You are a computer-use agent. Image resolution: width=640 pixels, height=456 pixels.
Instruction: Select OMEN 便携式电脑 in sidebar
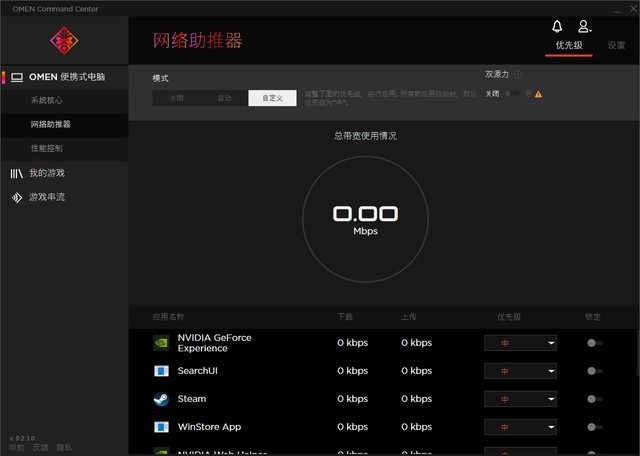[x=64, y=77]
